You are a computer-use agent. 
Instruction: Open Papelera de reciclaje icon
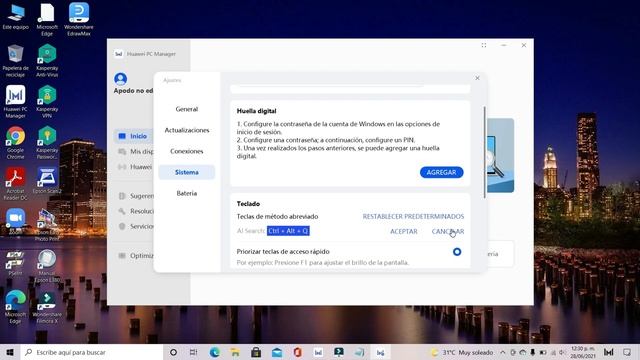(x=16, y=60)
